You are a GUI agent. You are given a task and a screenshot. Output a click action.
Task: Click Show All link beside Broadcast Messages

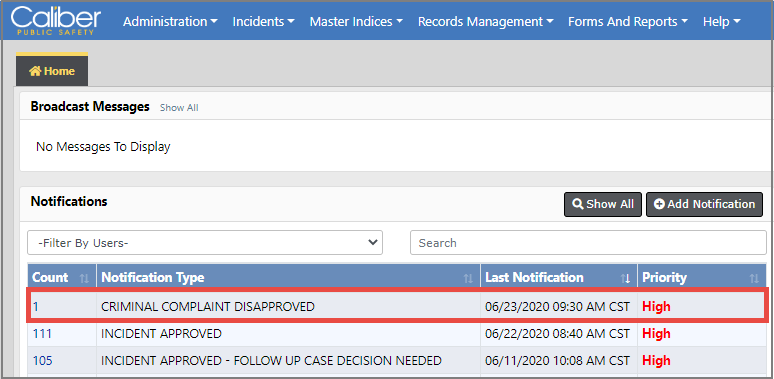pos(179,108)
